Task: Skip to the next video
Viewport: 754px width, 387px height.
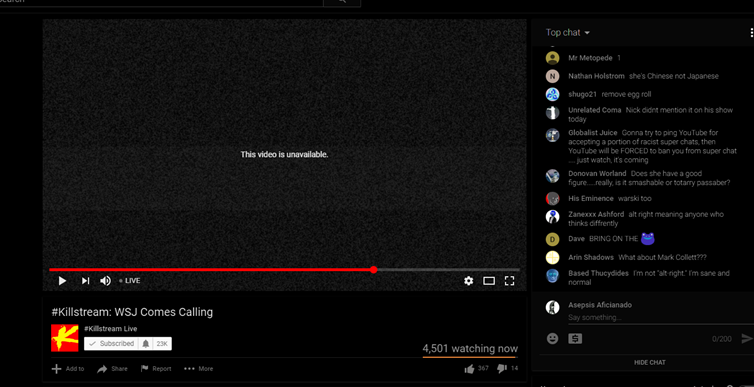Action: (x=85, y=281)
